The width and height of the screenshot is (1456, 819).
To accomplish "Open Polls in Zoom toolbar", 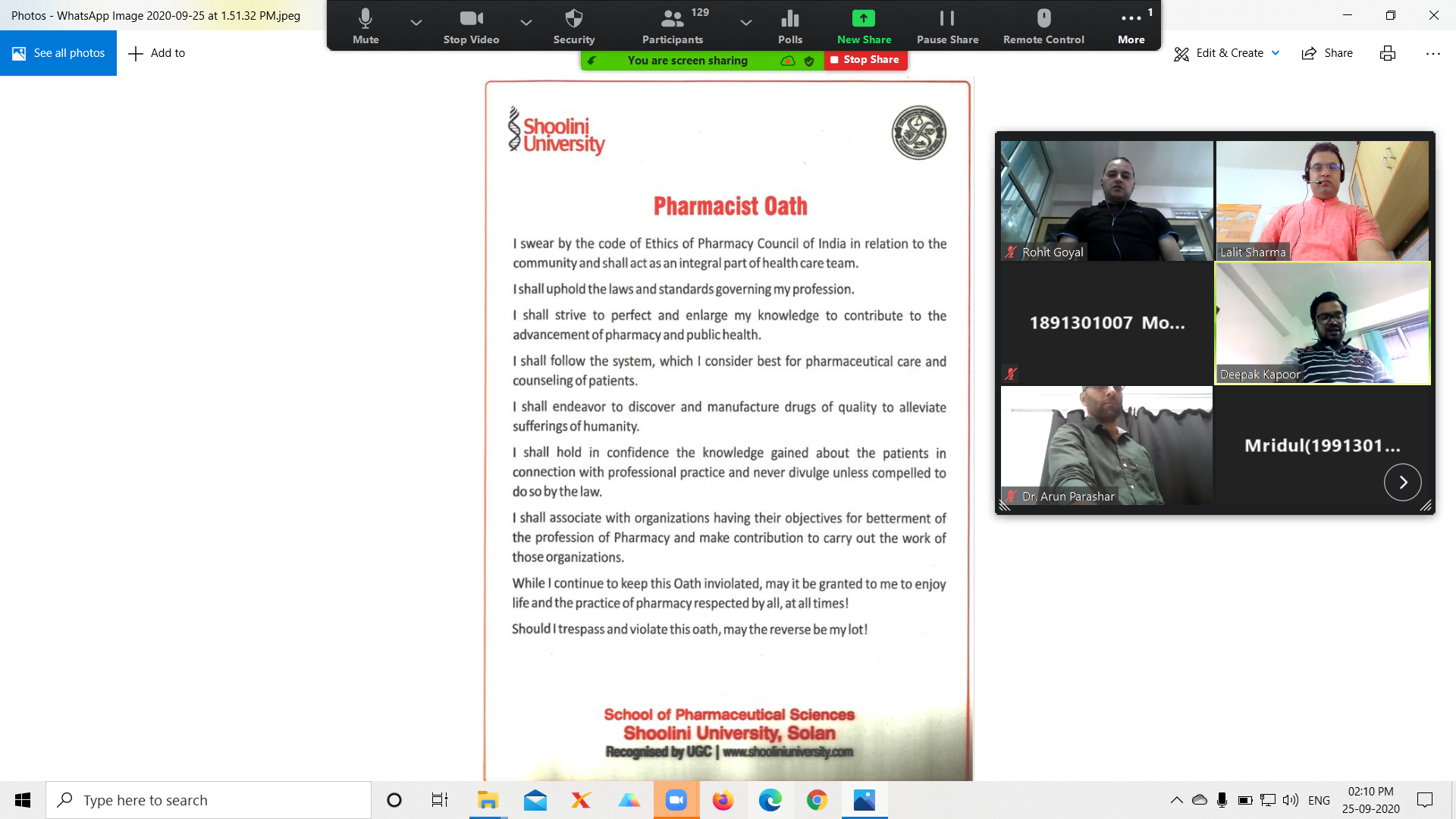I will [790, 26].
